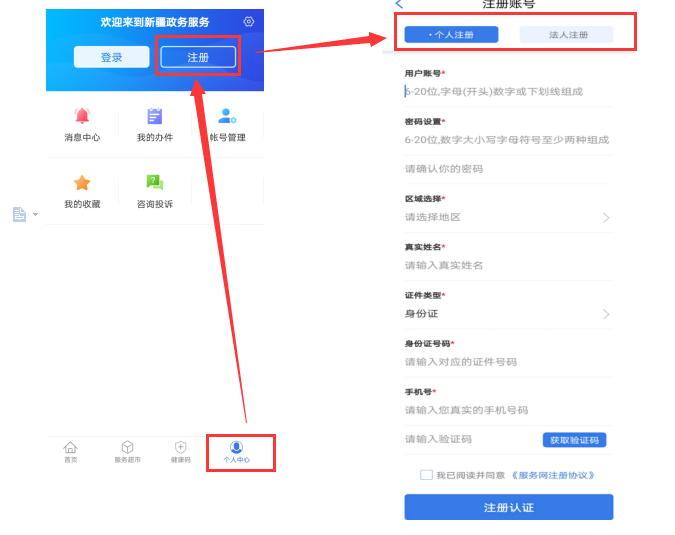675x535 pixels.
Task: Focus the 请确认你的密码 field
Action: 509,169
